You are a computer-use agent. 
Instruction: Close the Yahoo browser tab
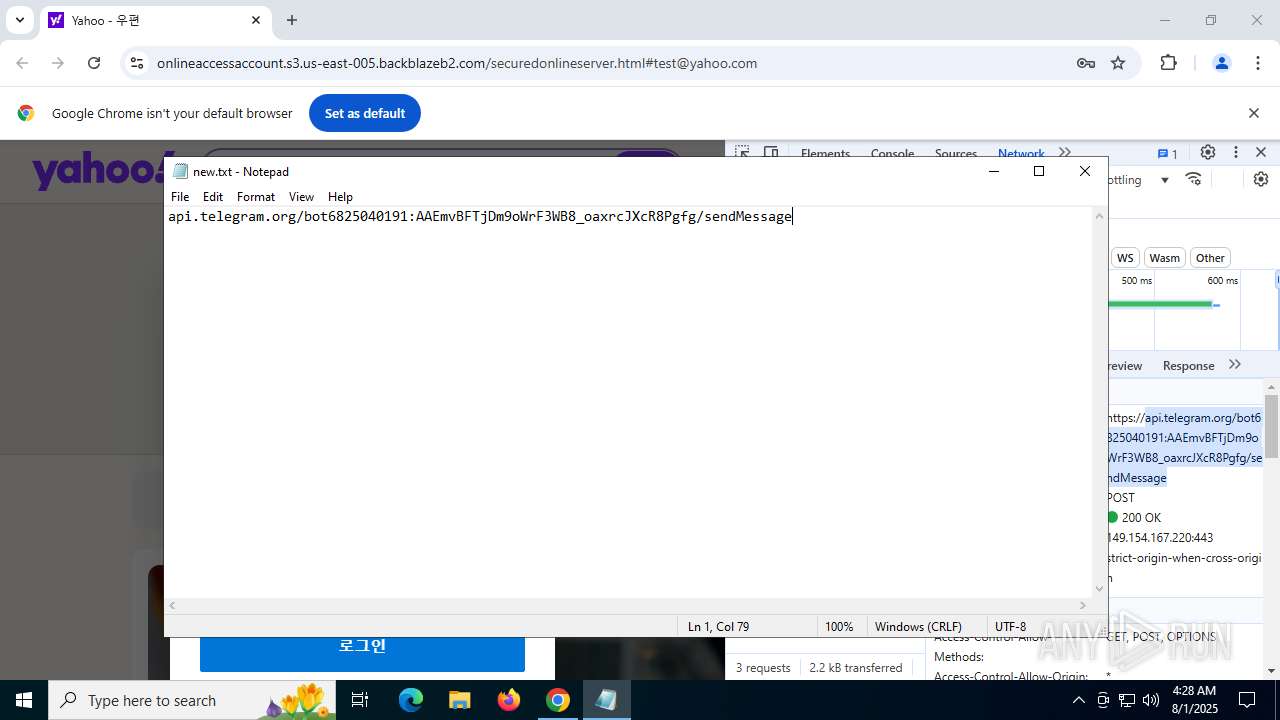pyautogui.click(x=256, y=20)
